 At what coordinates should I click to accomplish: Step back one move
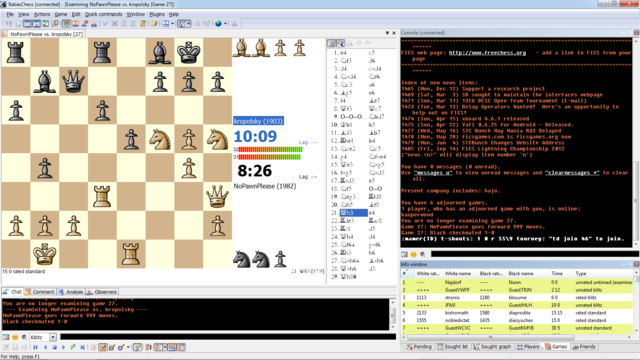[45, 347]
